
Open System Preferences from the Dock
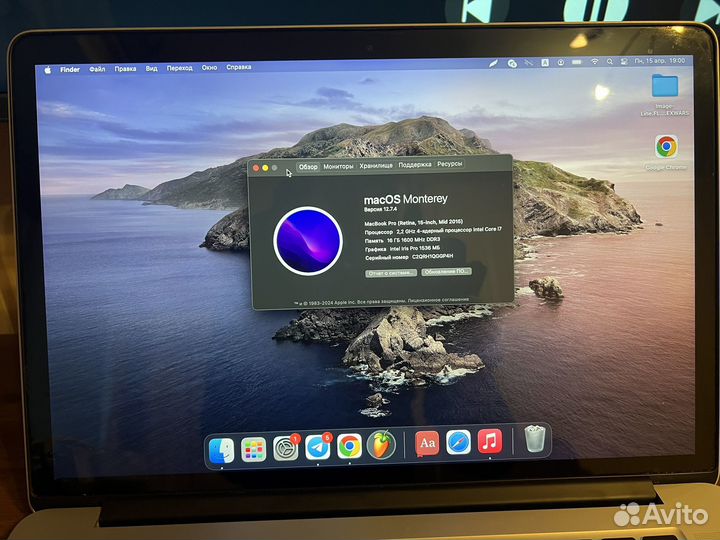[x=286, y=448]
